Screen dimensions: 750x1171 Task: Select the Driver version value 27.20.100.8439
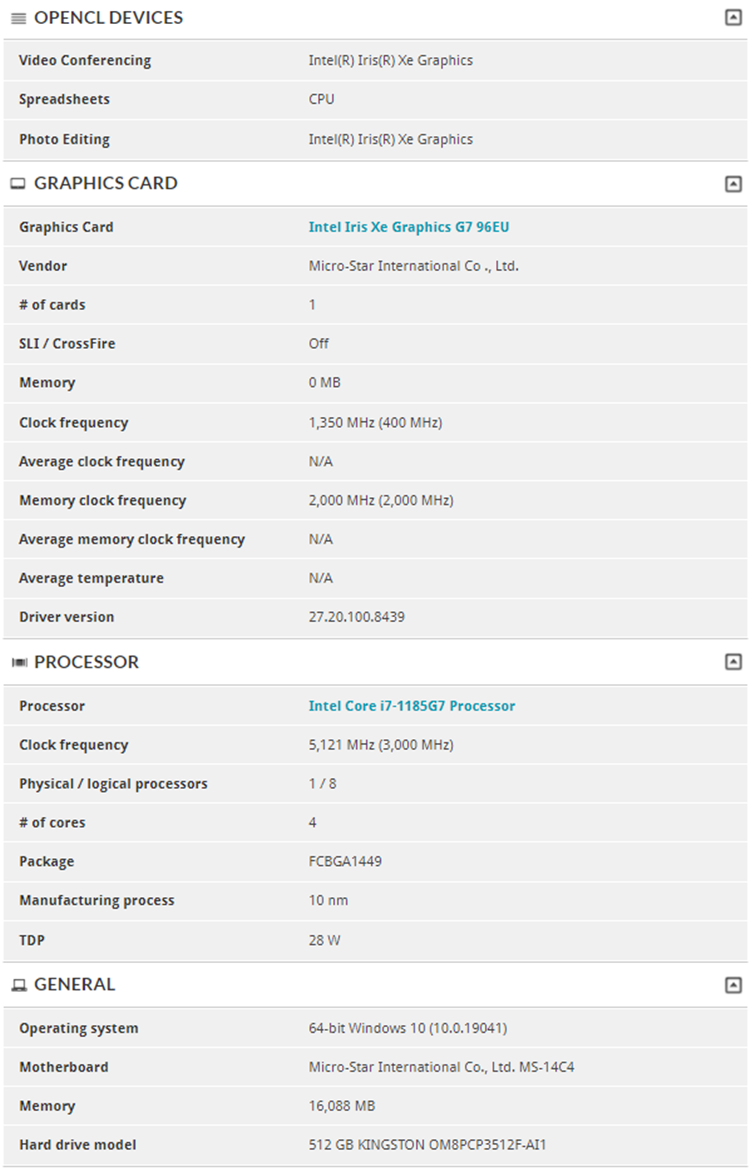tap(356, 617)
